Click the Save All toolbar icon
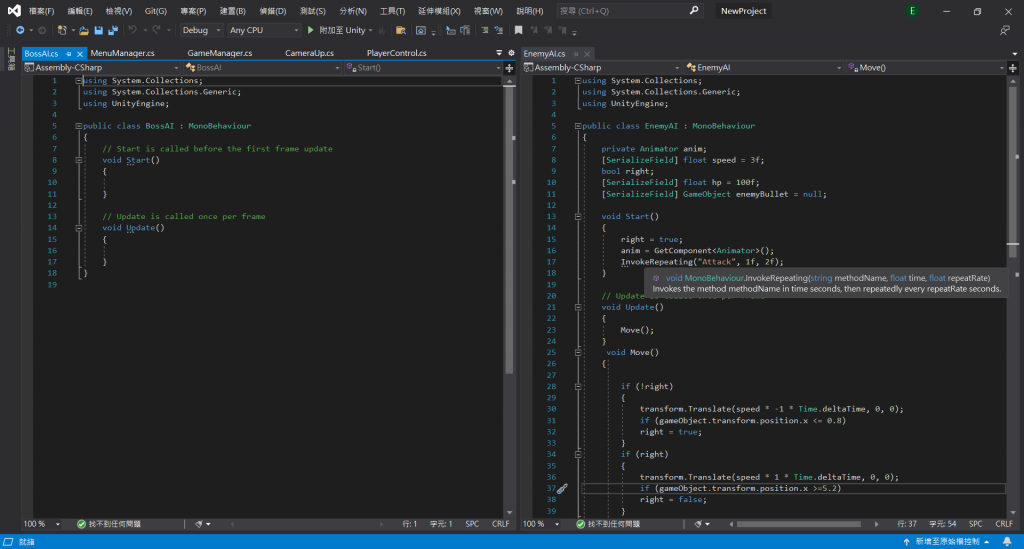 coord(112,30)
